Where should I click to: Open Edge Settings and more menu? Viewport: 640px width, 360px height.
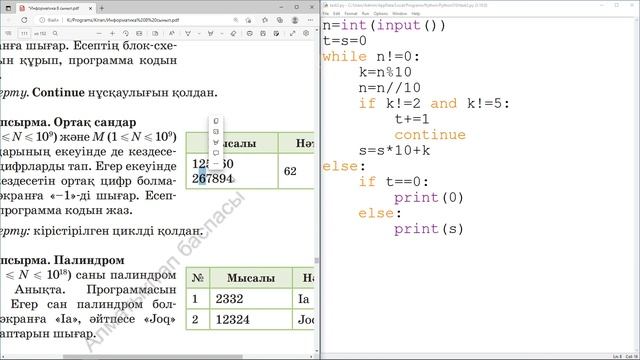(x=311, y=20)
